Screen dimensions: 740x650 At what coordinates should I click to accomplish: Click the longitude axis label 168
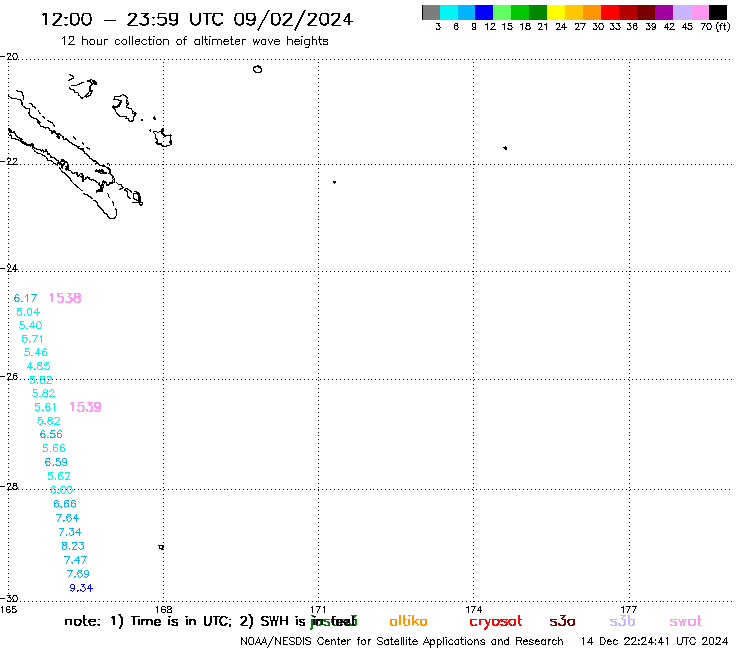coord(164,610)
